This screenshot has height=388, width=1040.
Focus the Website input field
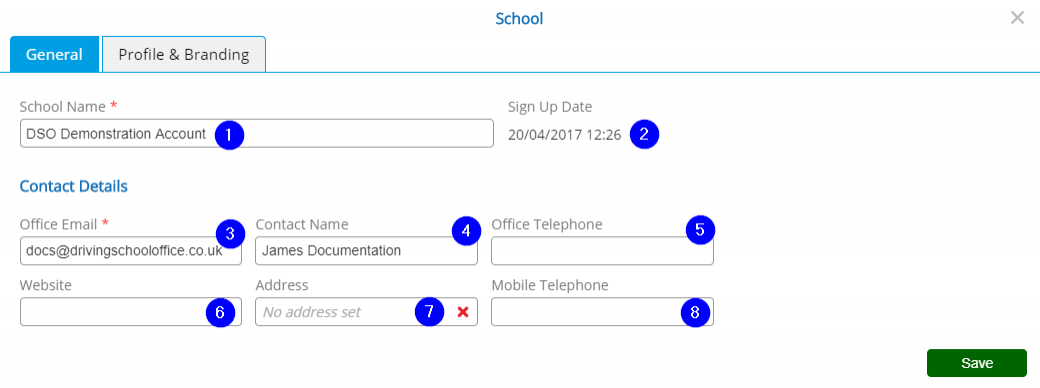click(x=131, y=312)
